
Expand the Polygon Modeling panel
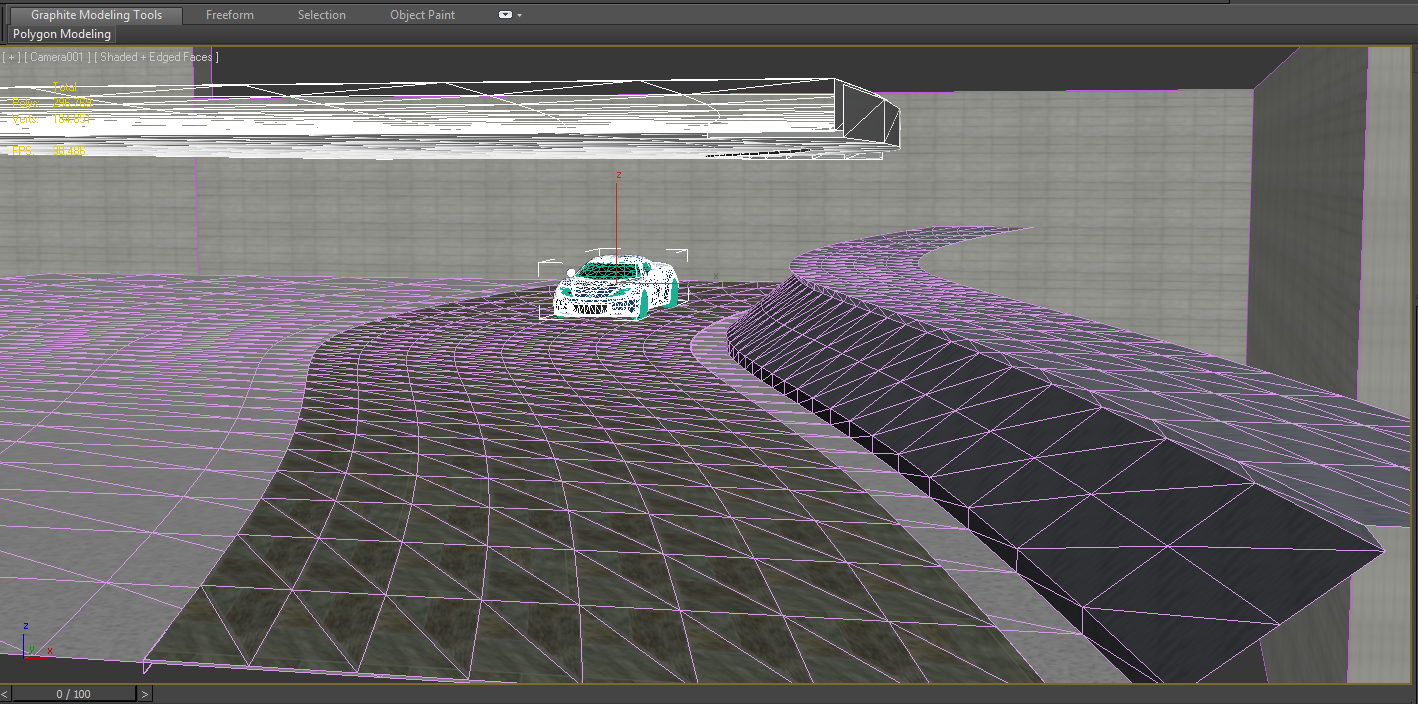coord(62,34)
